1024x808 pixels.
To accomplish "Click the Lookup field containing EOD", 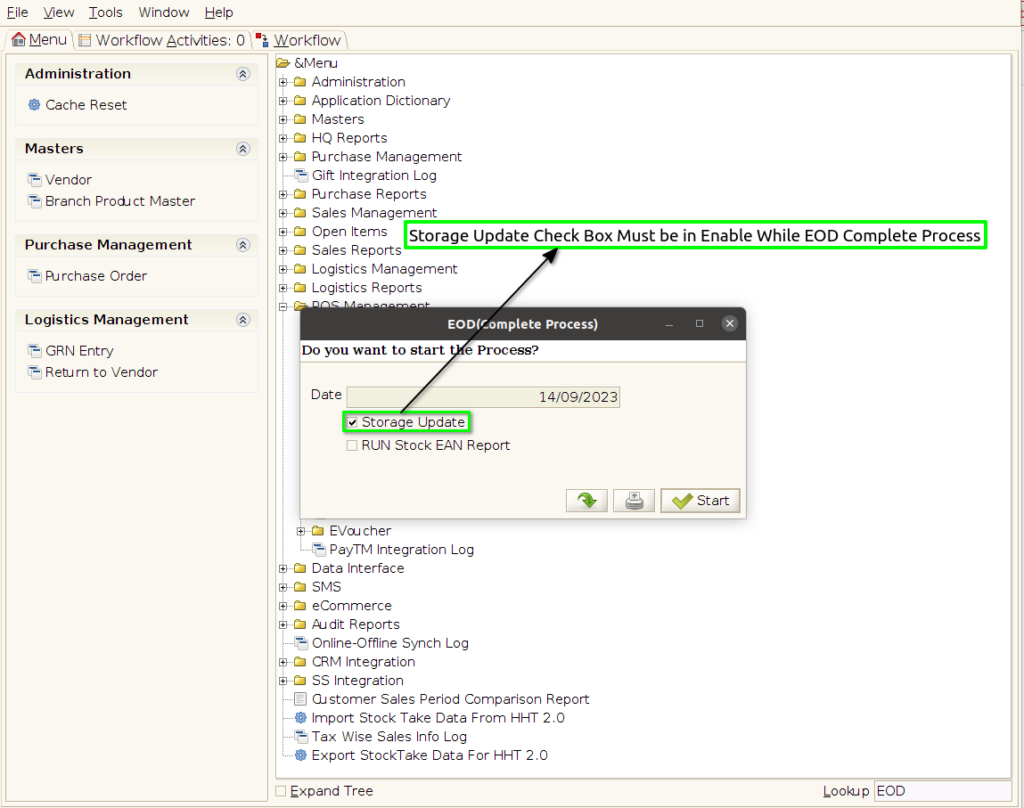I will coord(942,791).
